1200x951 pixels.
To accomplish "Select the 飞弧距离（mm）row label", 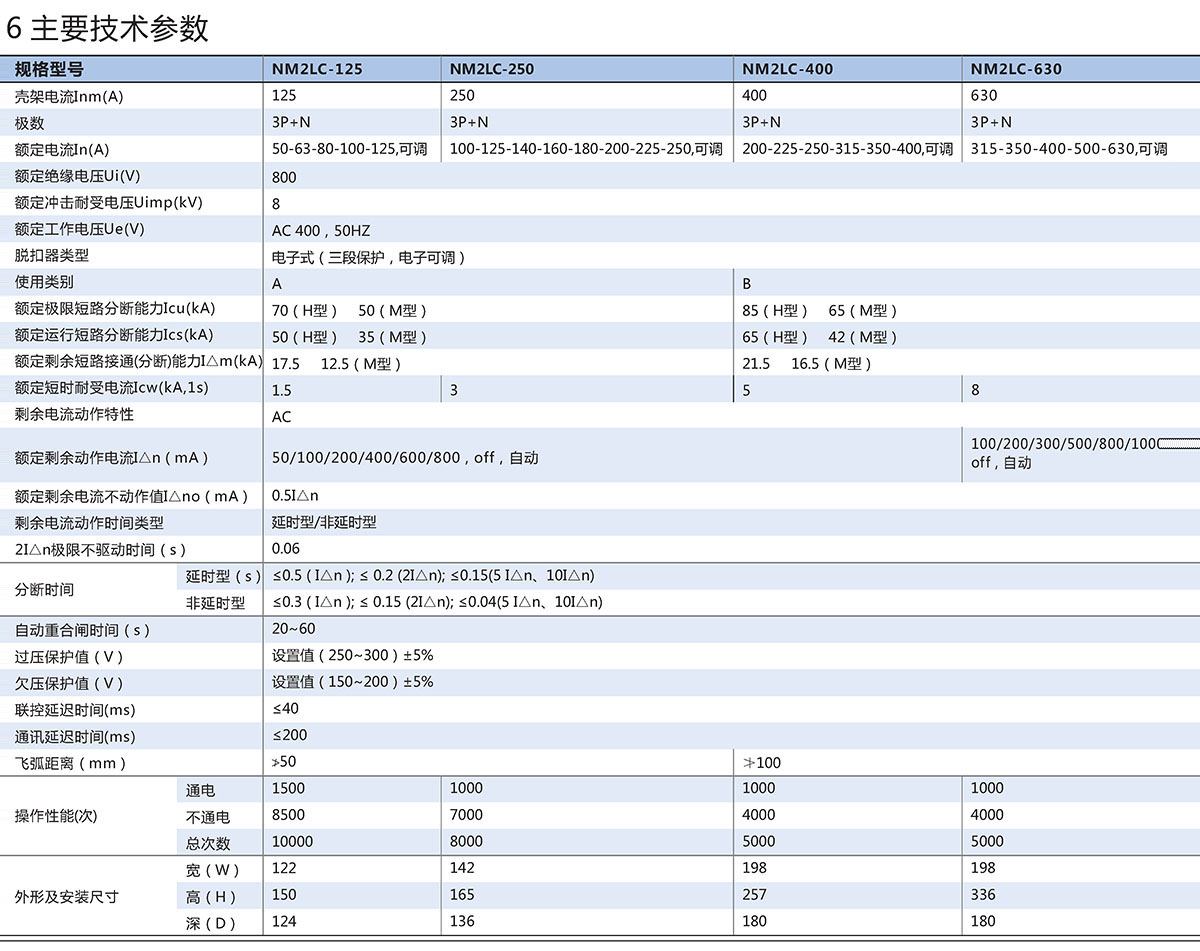I will pyautogui.click(x=71, y=763).
